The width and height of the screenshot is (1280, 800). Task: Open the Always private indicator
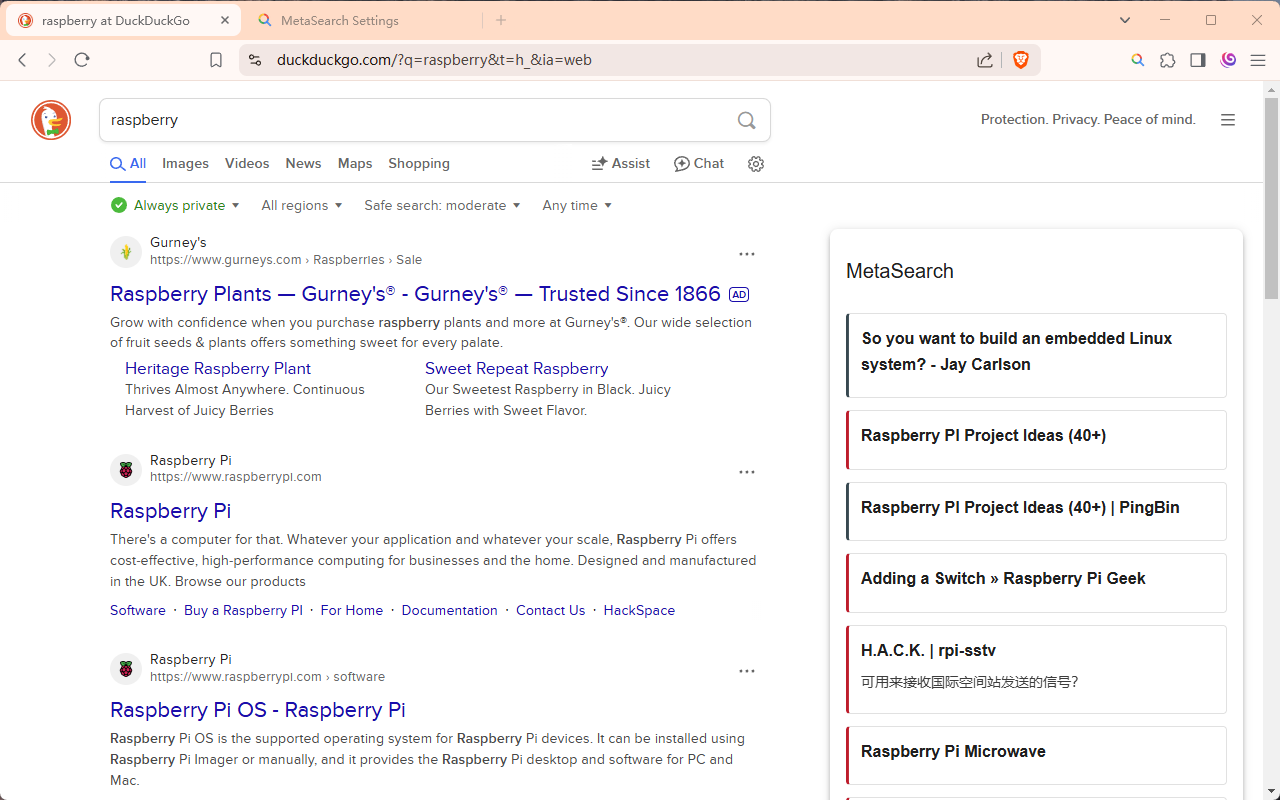pyautogui.click(x=175, y=205)
